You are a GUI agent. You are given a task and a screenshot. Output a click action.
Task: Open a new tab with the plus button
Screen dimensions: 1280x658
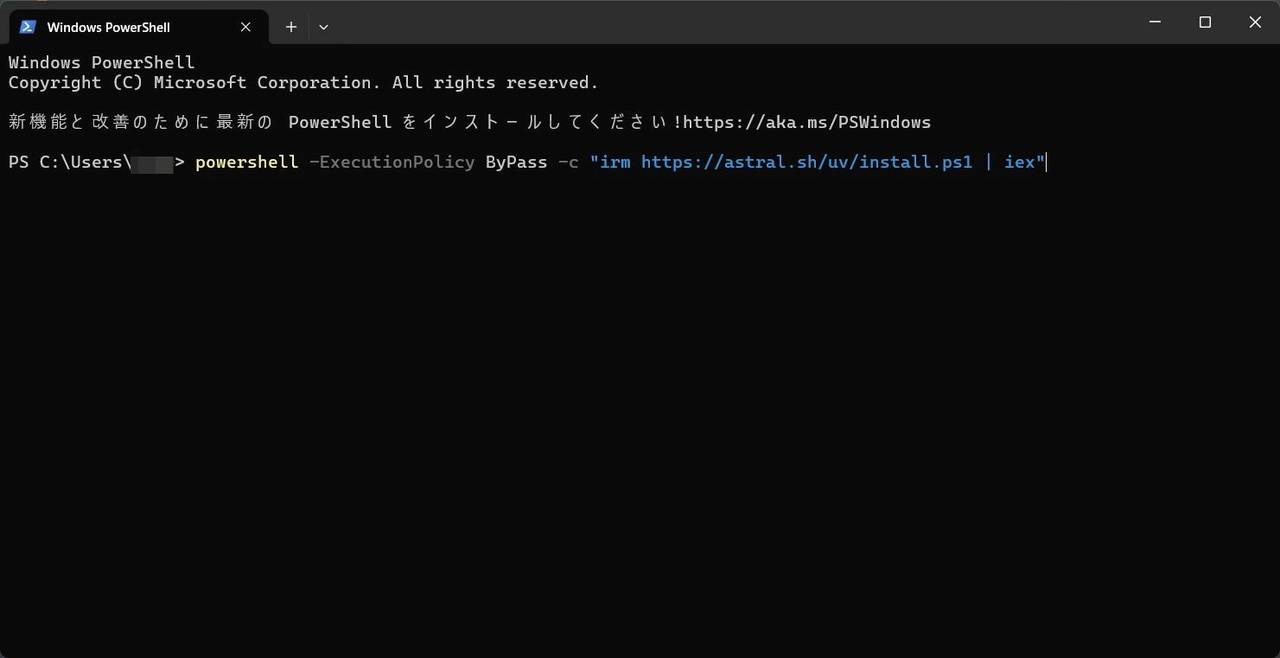[291, 27]
